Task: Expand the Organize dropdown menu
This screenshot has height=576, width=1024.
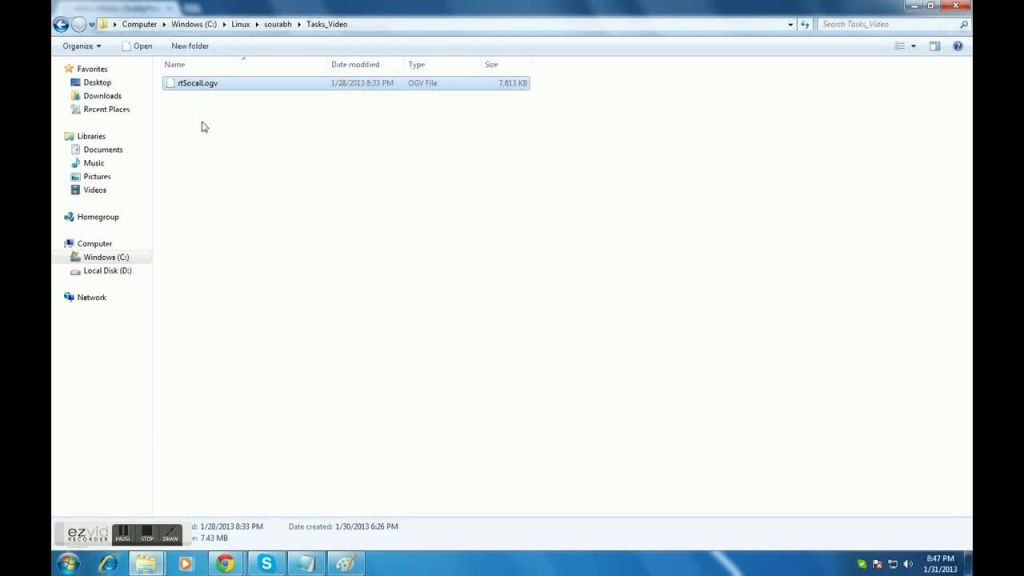Action: [x=81, y=46]
